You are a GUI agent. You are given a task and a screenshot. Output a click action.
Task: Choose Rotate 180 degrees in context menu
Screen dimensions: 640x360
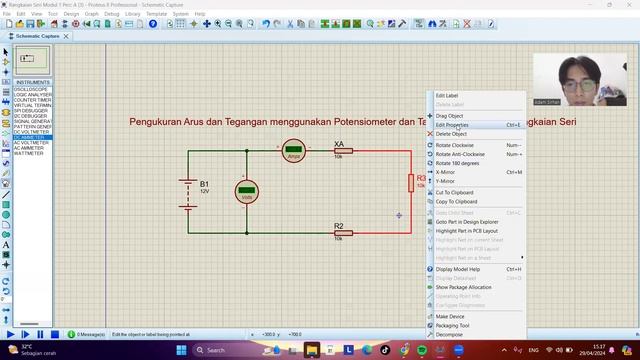476,163
